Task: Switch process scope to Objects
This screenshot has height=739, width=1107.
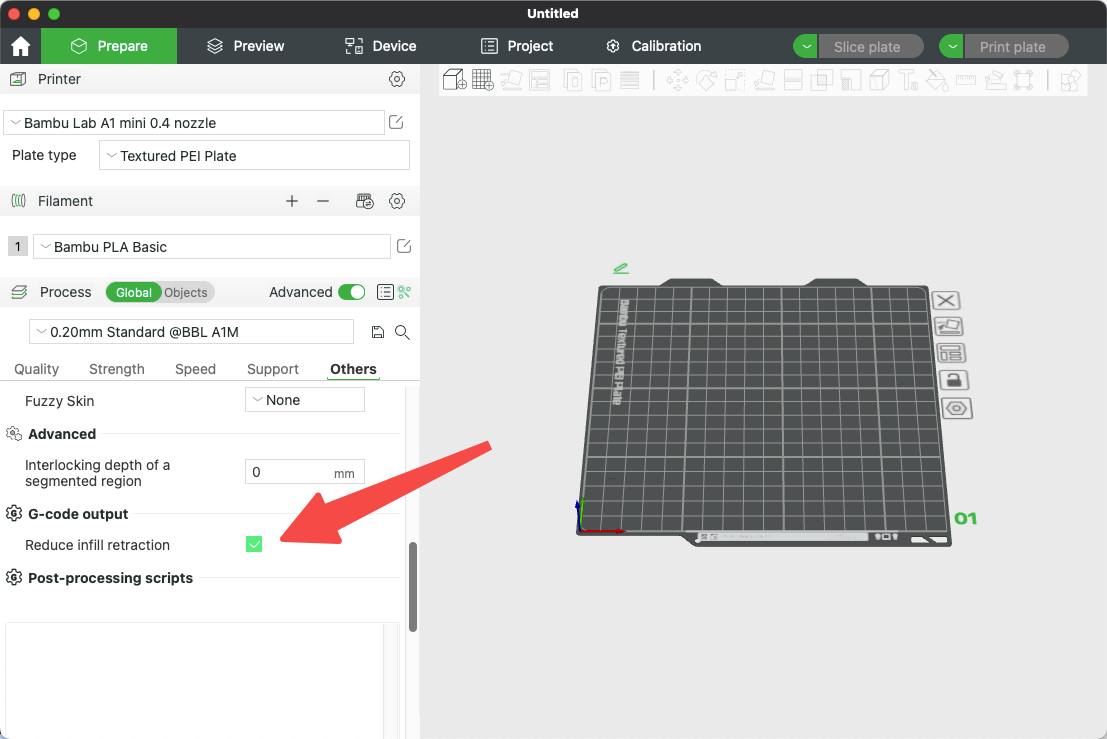Action: (x=186, y=292)
